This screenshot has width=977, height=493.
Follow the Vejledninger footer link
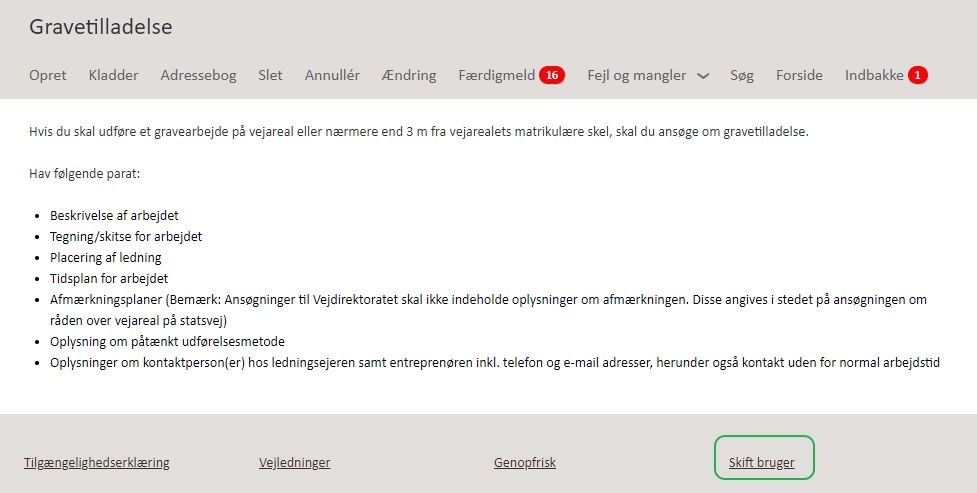tap(294, 463)
